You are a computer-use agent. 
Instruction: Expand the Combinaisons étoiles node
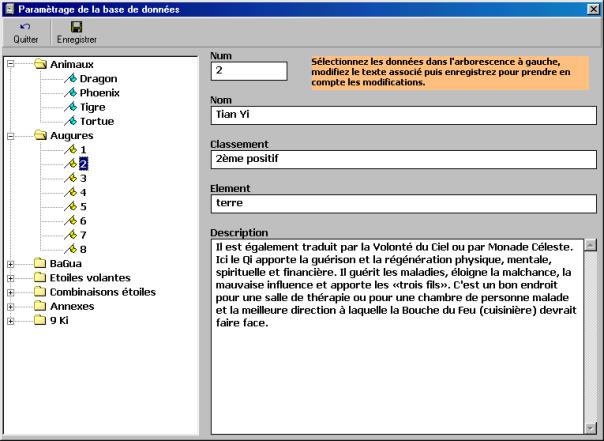pos(11,292)
